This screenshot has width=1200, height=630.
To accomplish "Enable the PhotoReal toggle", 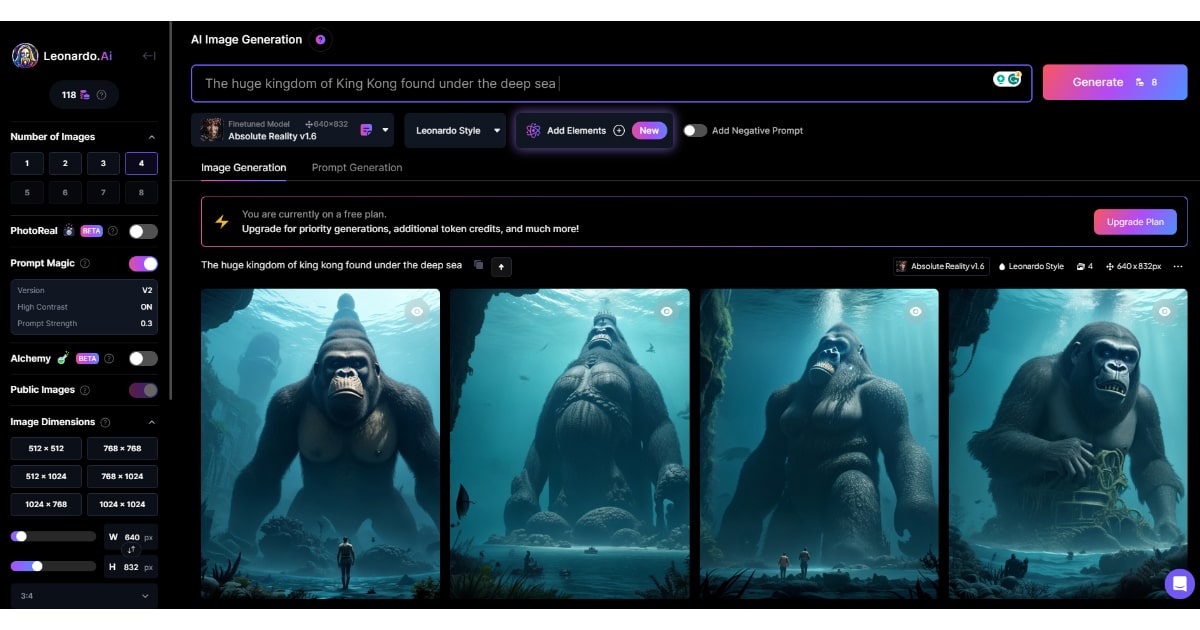I will pyautogui.click(x=143, y=231).
